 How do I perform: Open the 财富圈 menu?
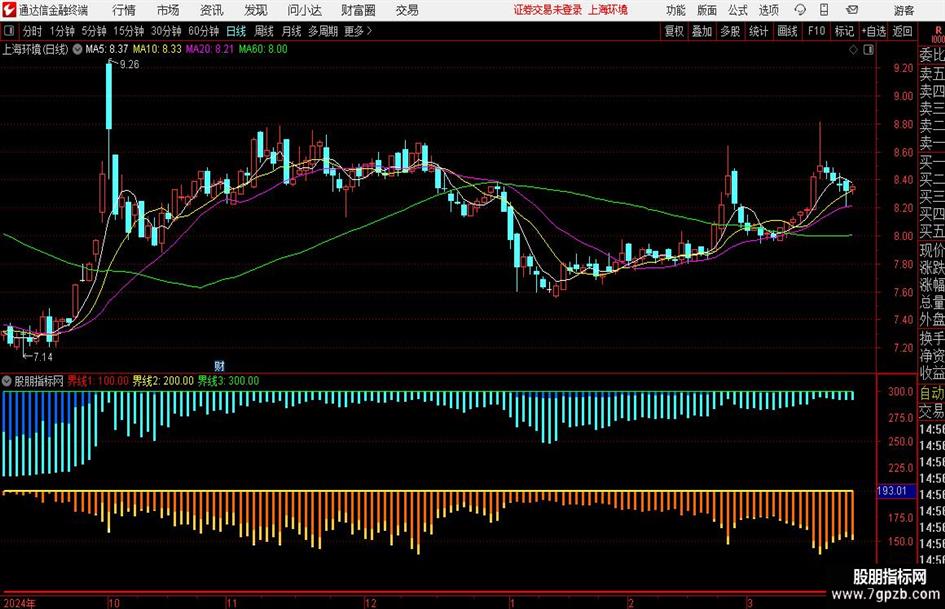click(358, 10)
